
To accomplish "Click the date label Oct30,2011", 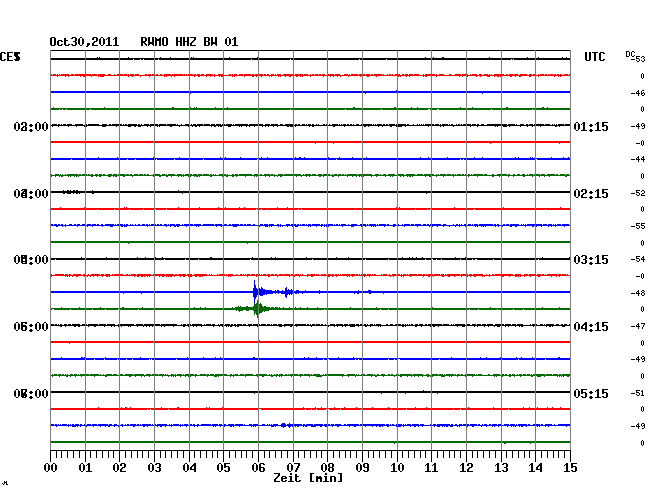I will [x=84, y=42].
